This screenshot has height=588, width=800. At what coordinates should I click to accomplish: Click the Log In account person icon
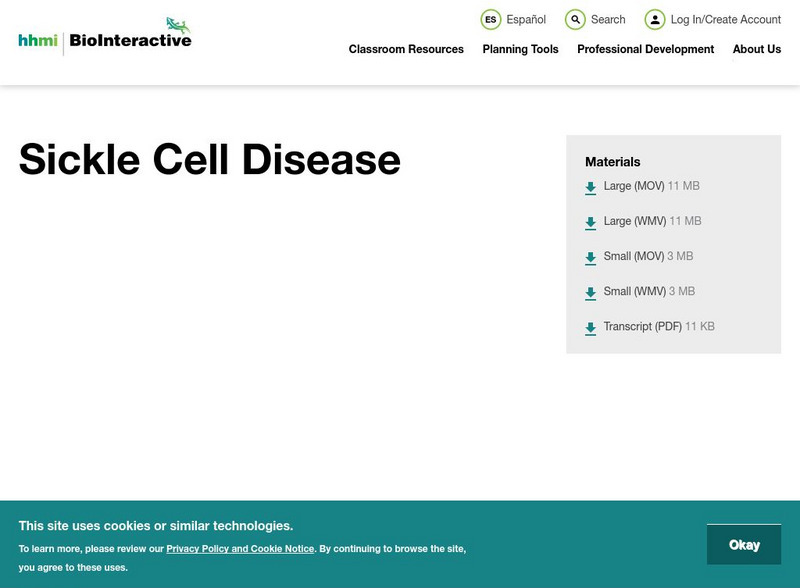(655, 18)
